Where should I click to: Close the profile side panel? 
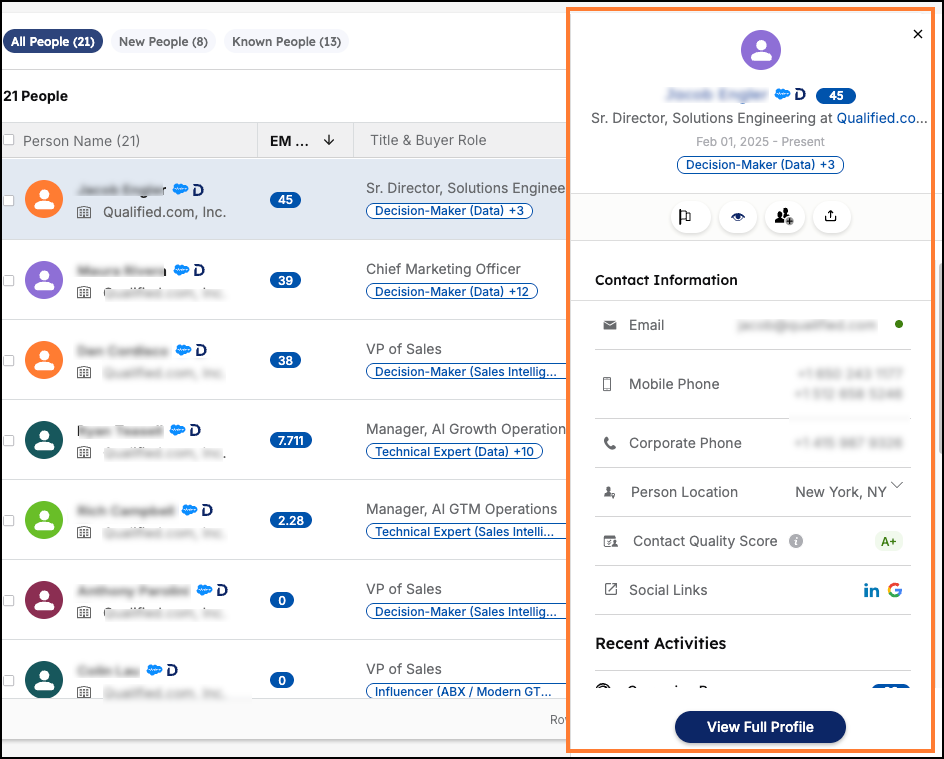[918, 34]
